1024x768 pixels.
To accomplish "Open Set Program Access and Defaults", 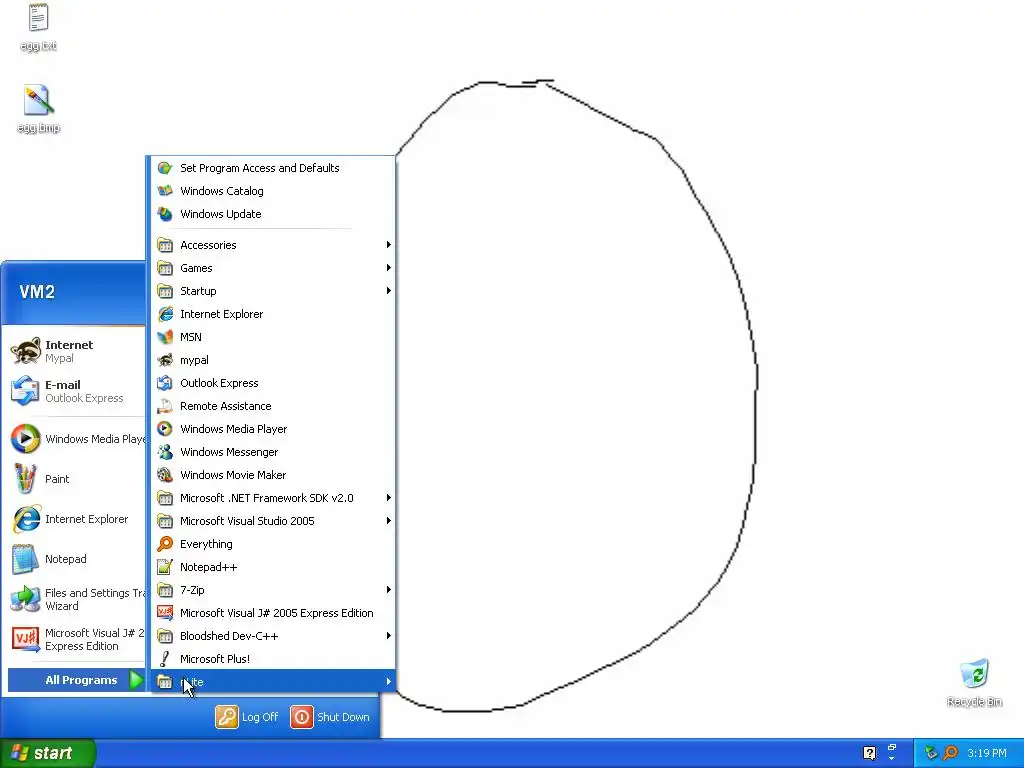I will (272, 168).
